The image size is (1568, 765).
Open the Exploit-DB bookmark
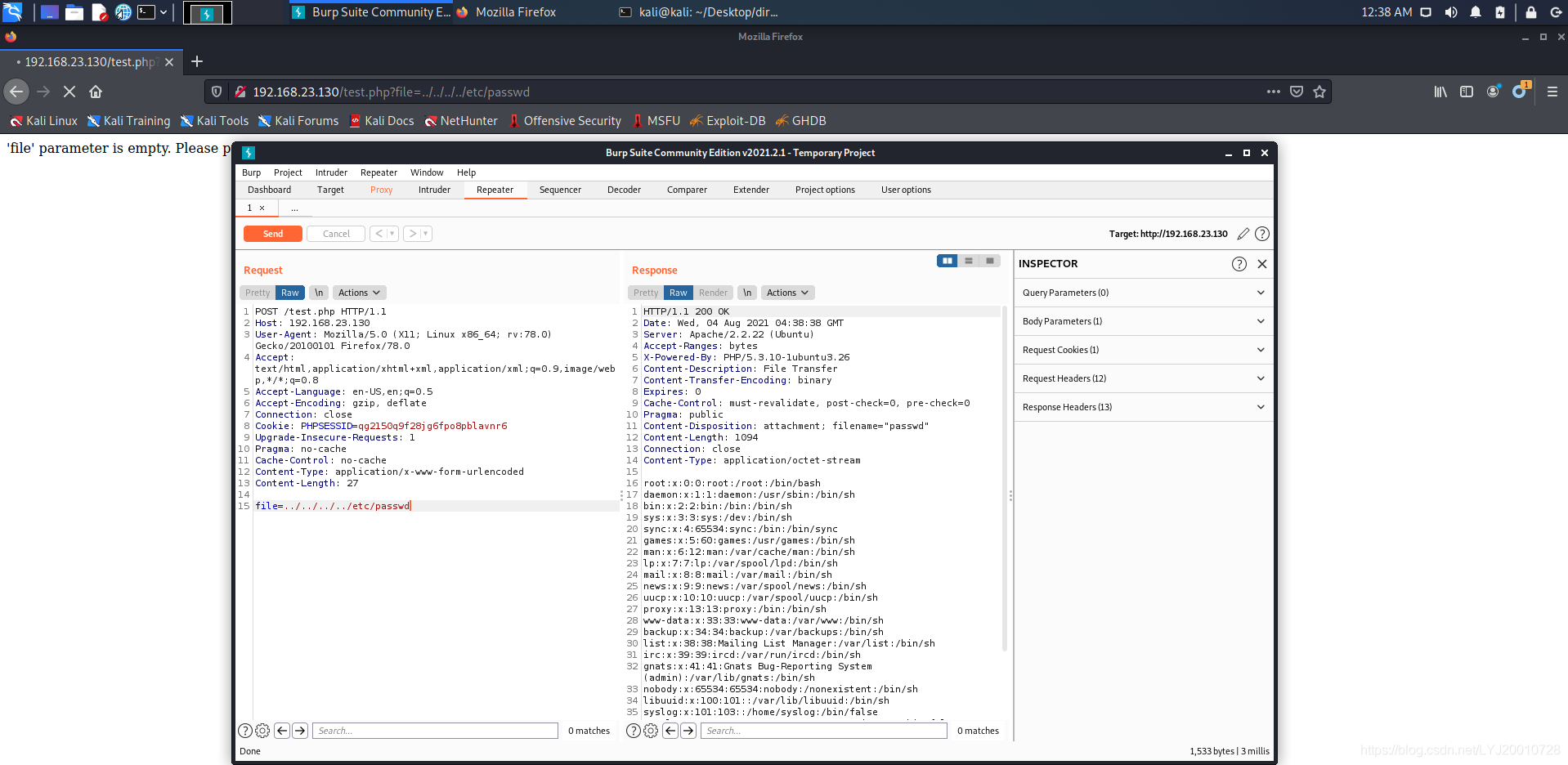pyautogui.click(x=728, y=121)
